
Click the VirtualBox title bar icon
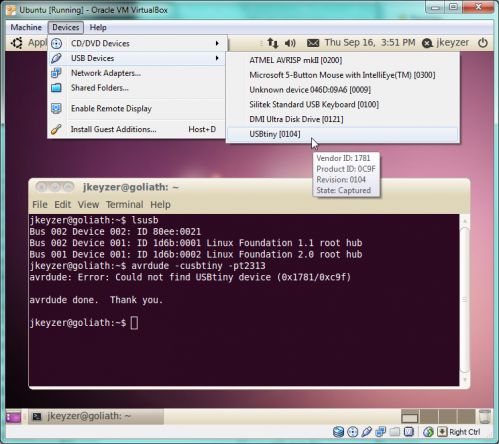point(11,10)
